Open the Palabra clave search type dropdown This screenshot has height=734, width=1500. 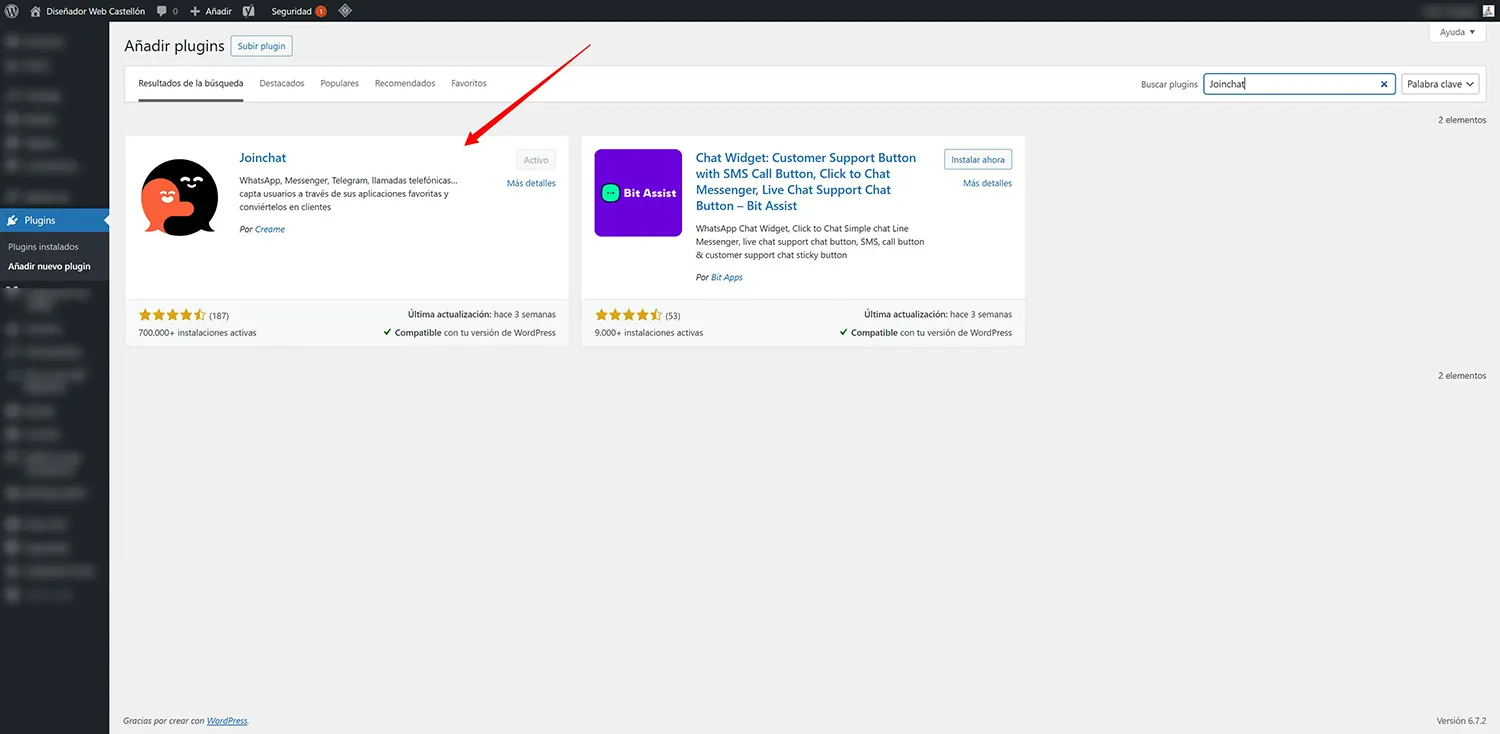1441,84
